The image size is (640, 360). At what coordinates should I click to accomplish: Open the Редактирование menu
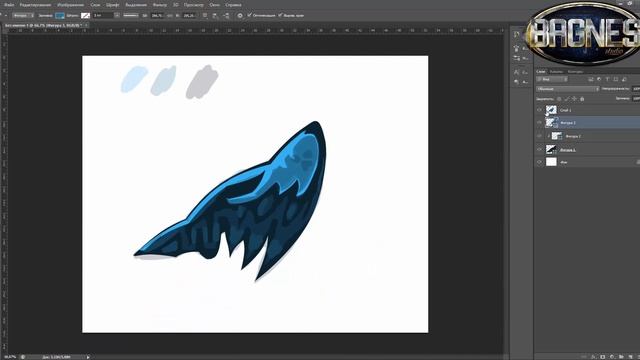click(x=36, y=5)
